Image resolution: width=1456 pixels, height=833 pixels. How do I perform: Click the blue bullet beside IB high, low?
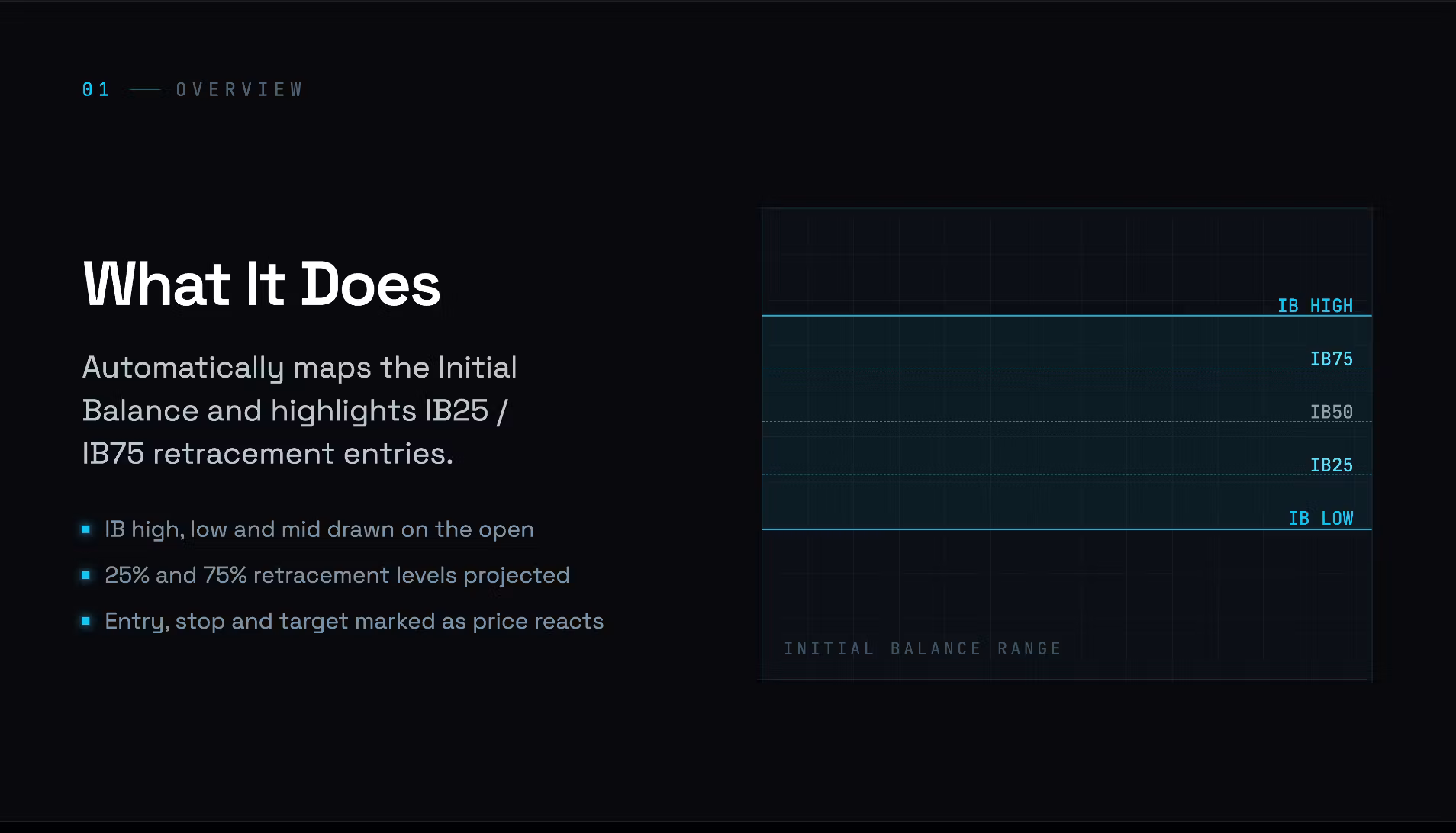86,529
